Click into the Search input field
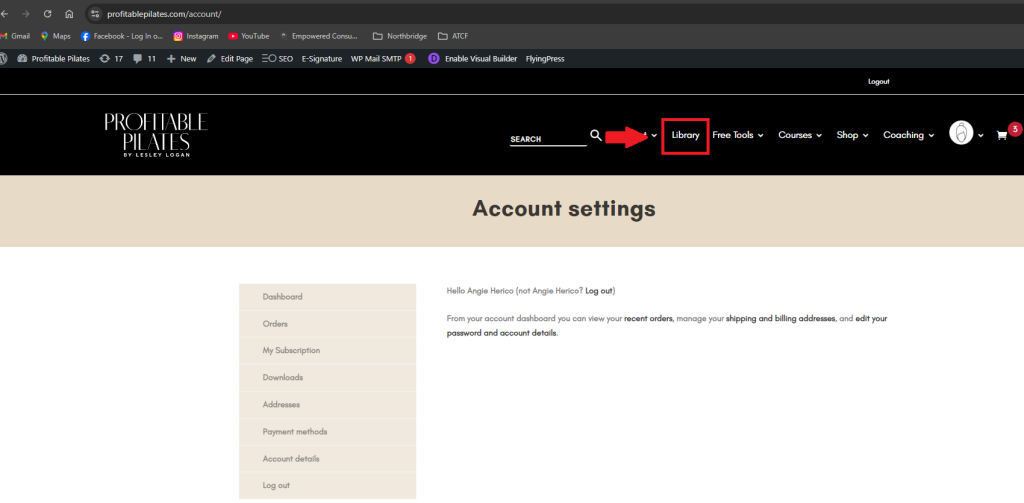 547,139
